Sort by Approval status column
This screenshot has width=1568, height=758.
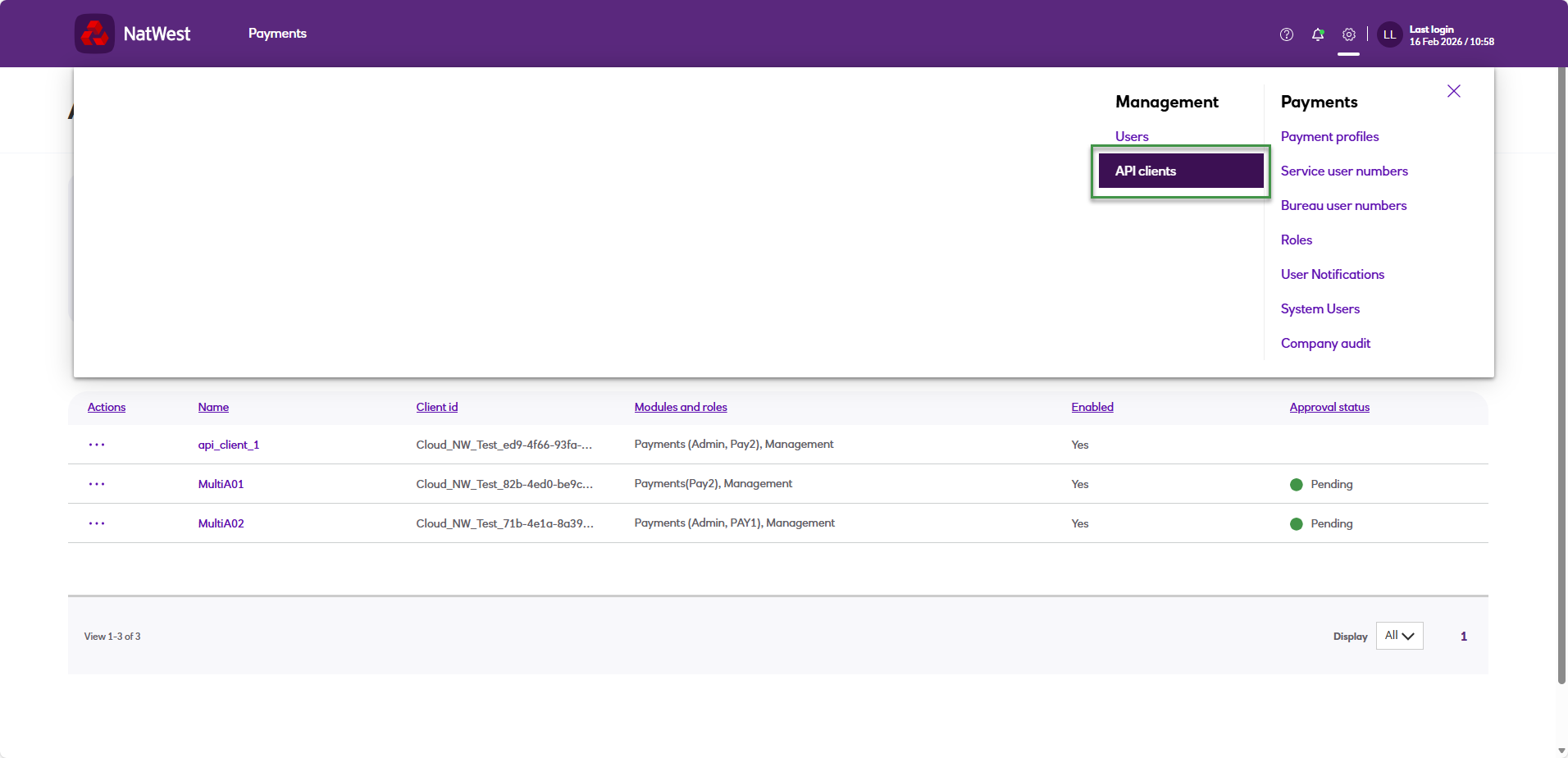coord(1329,407)
